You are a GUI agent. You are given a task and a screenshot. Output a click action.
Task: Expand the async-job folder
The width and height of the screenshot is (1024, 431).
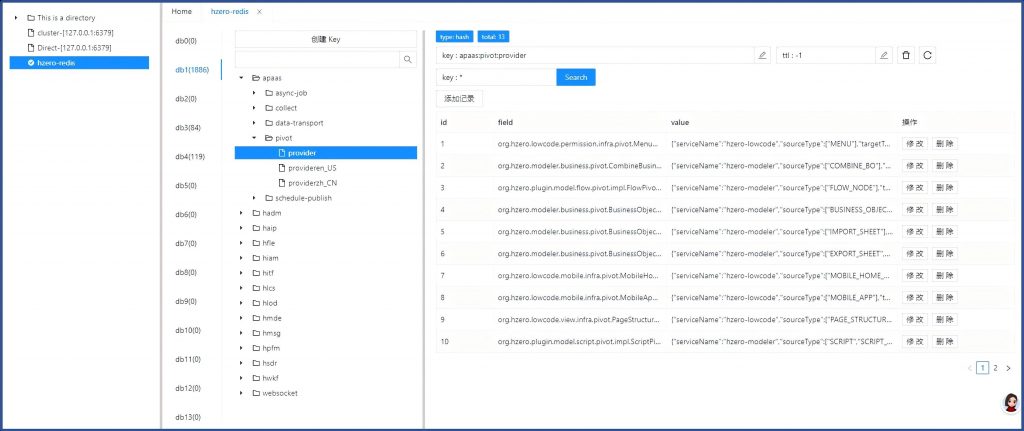click(254, 92)
